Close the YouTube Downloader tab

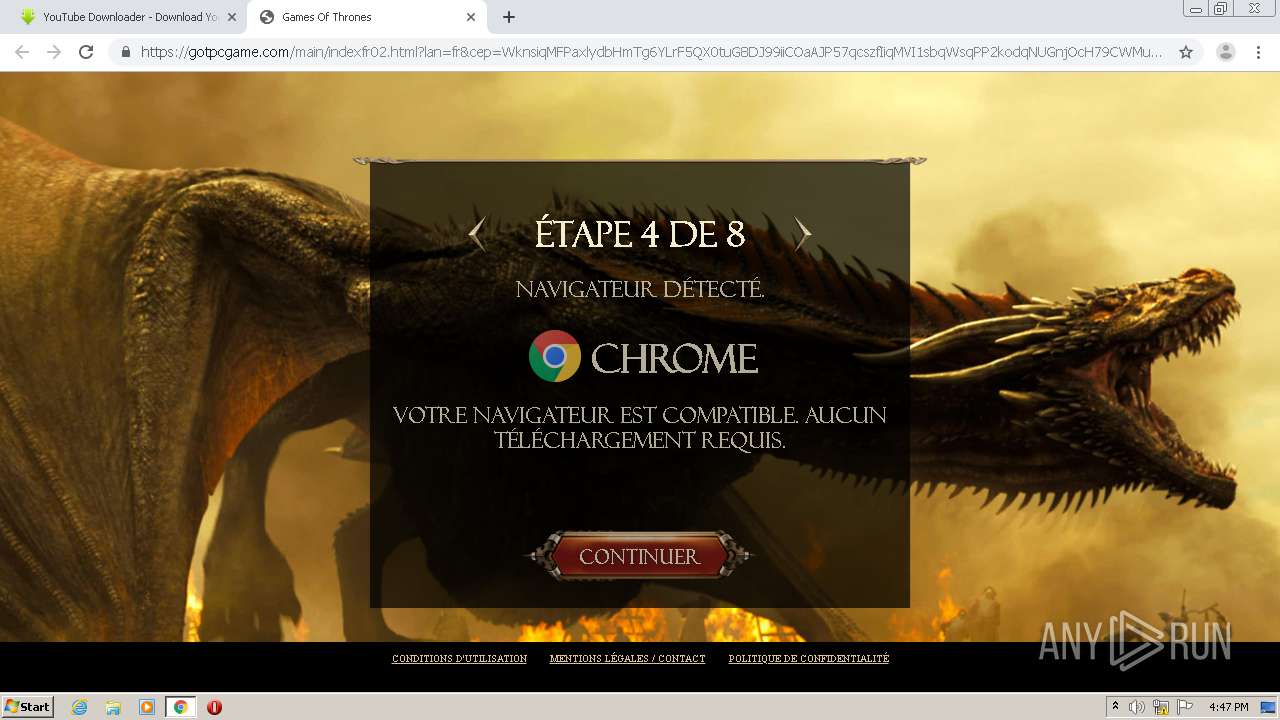[x=231, y=17]
